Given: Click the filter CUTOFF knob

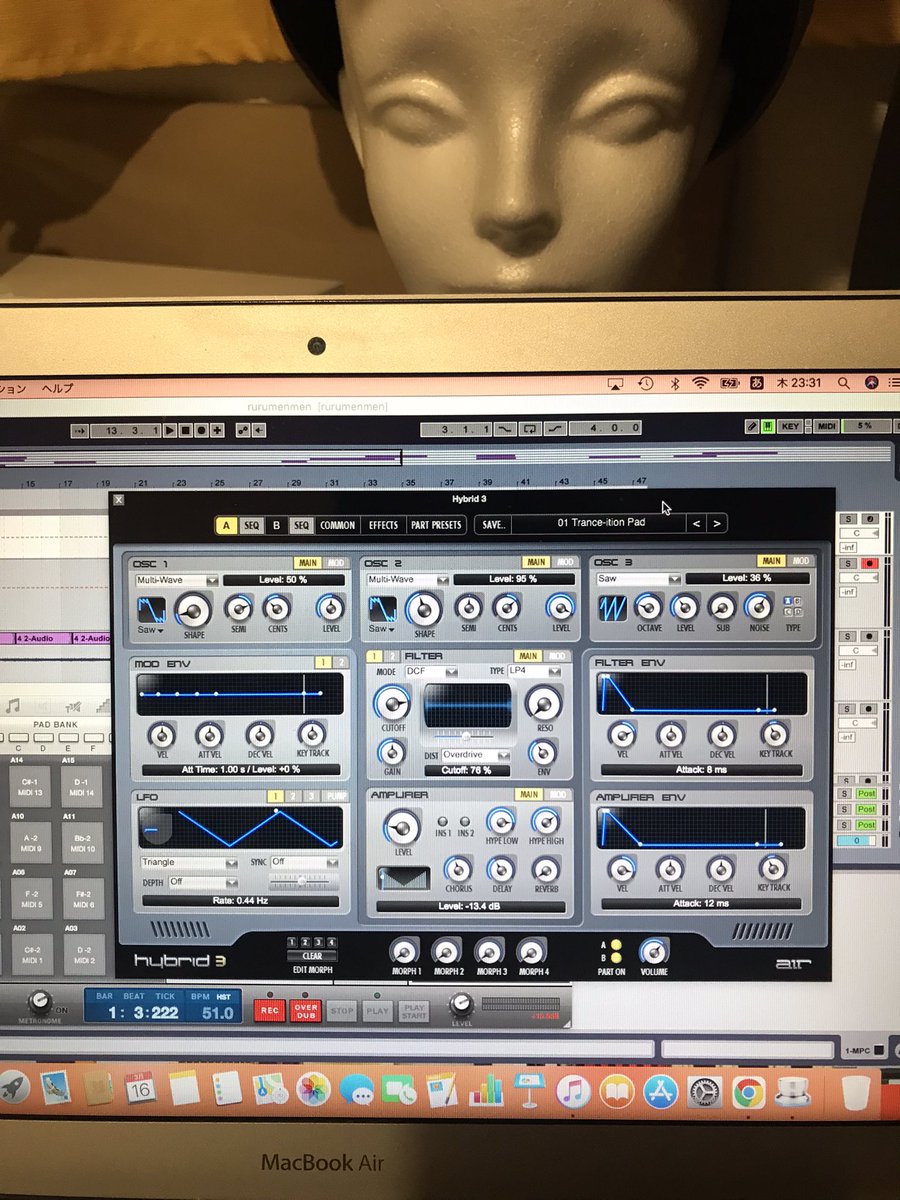Looking at the screenshot, I should click(x=393, y=704).
